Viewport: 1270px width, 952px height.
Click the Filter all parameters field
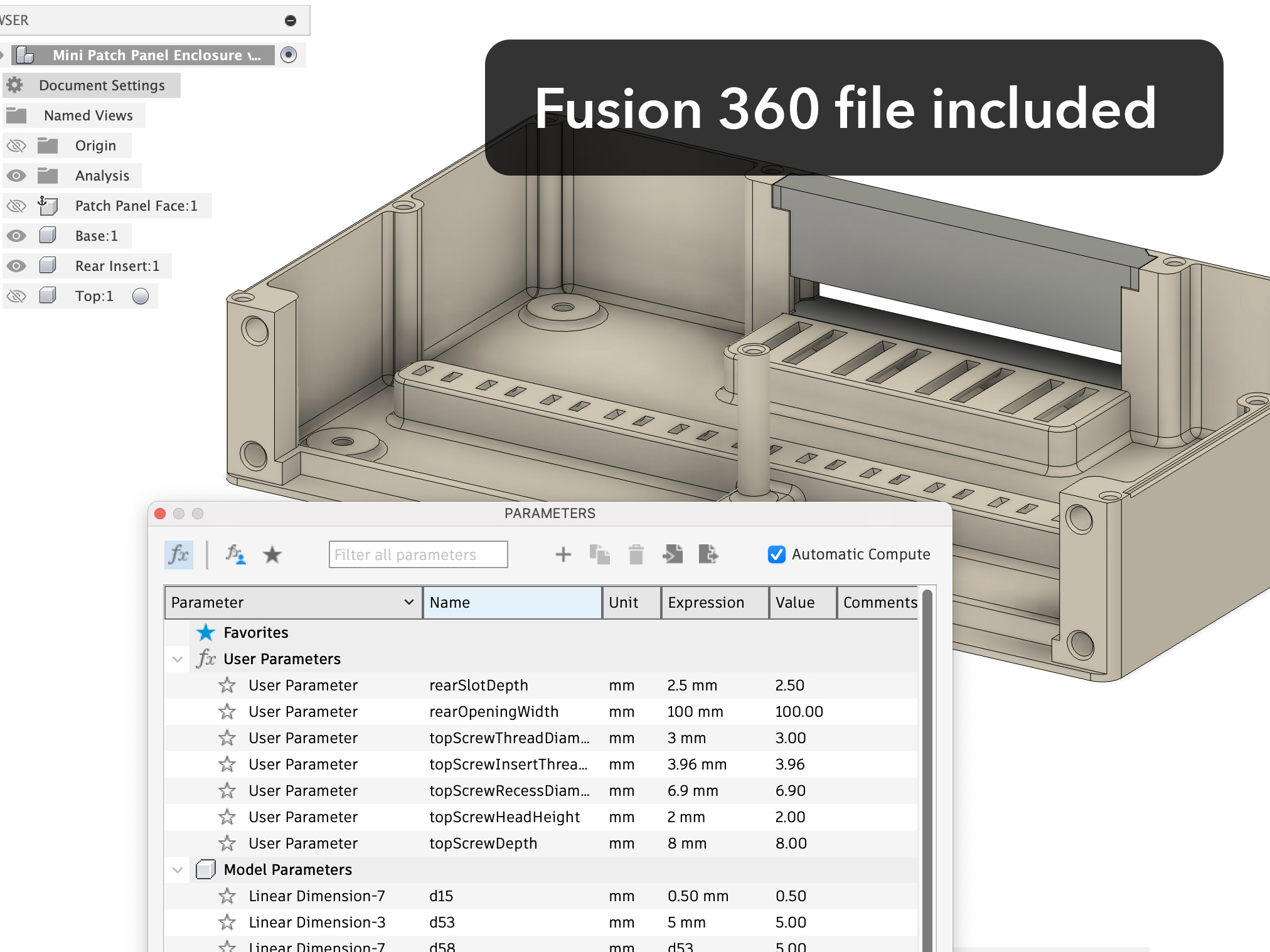click(418, 554)
